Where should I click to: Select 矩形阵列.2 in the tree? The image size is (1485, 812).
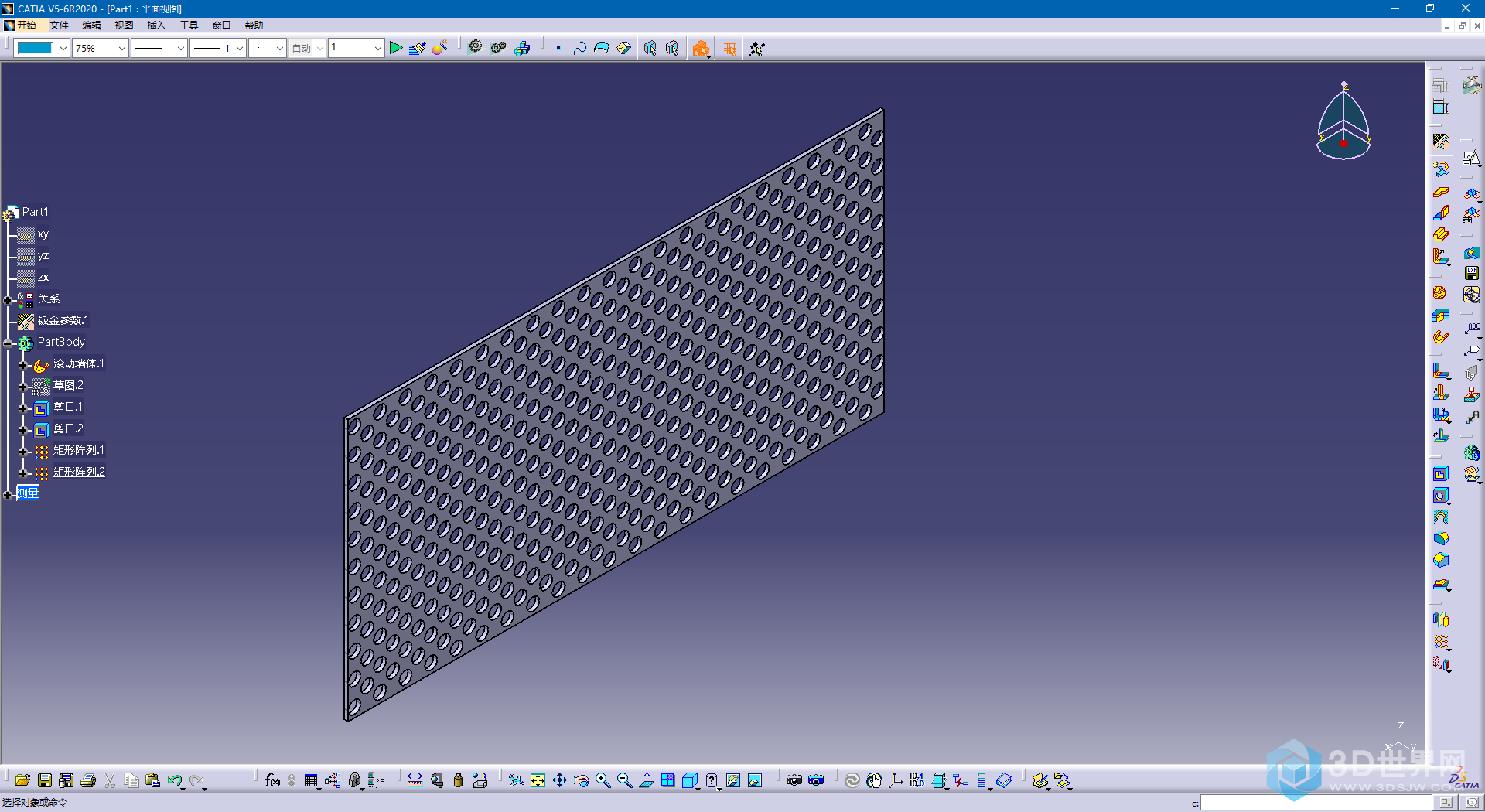[x=79, y=472]
